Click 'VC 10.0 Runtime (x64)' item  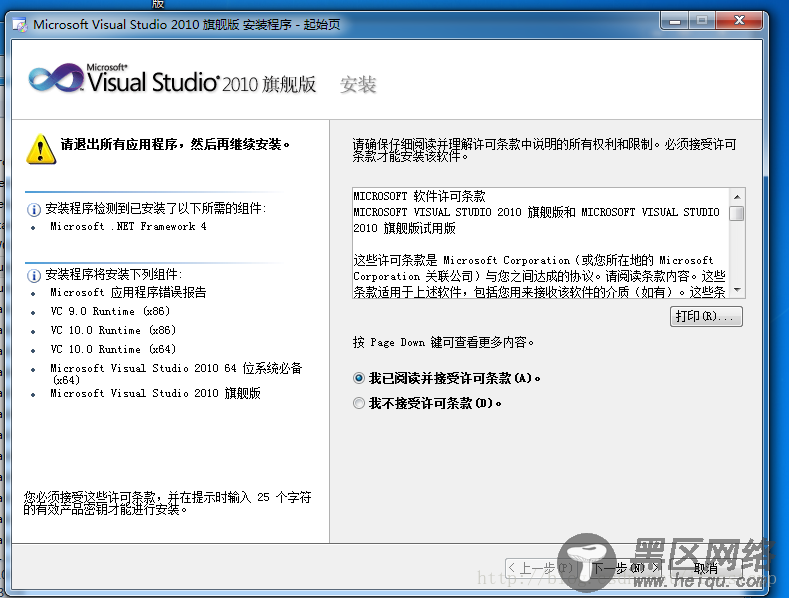coord(113,349)
